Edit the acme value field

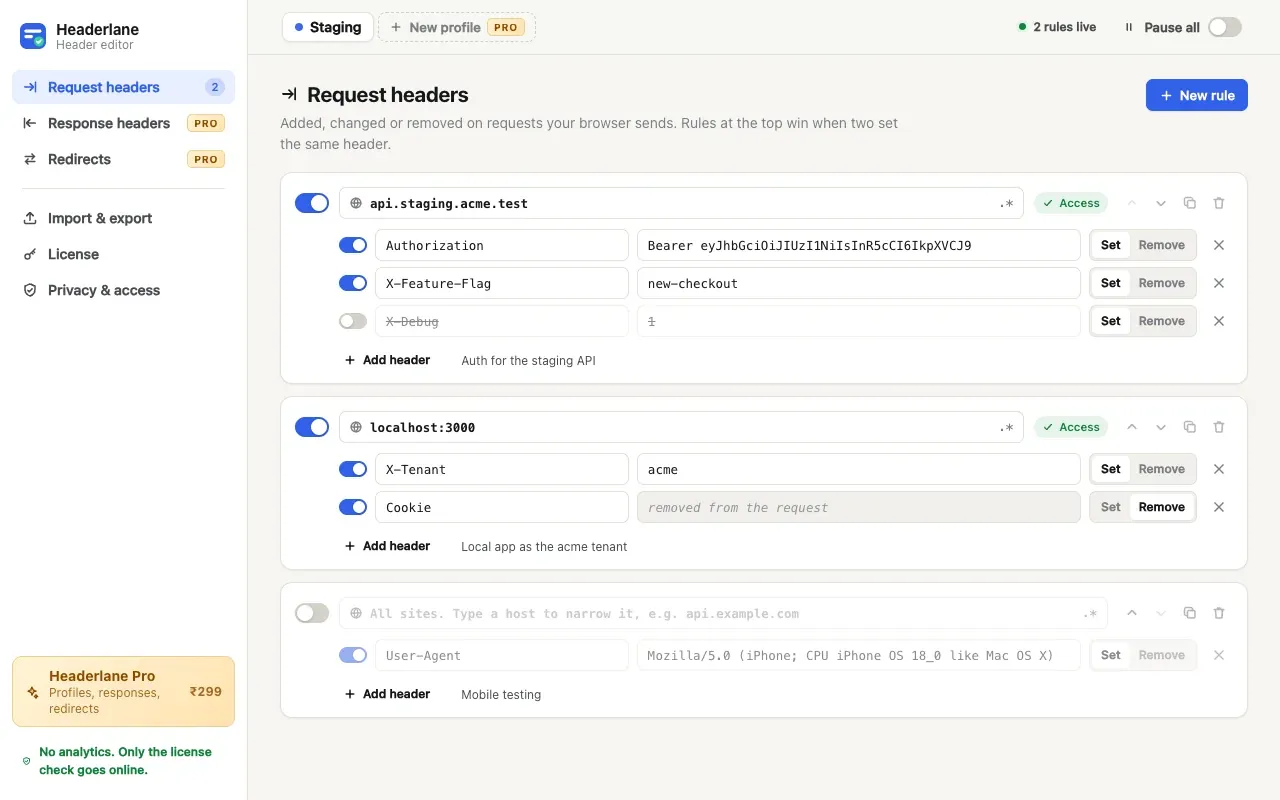tap(859, 469)
